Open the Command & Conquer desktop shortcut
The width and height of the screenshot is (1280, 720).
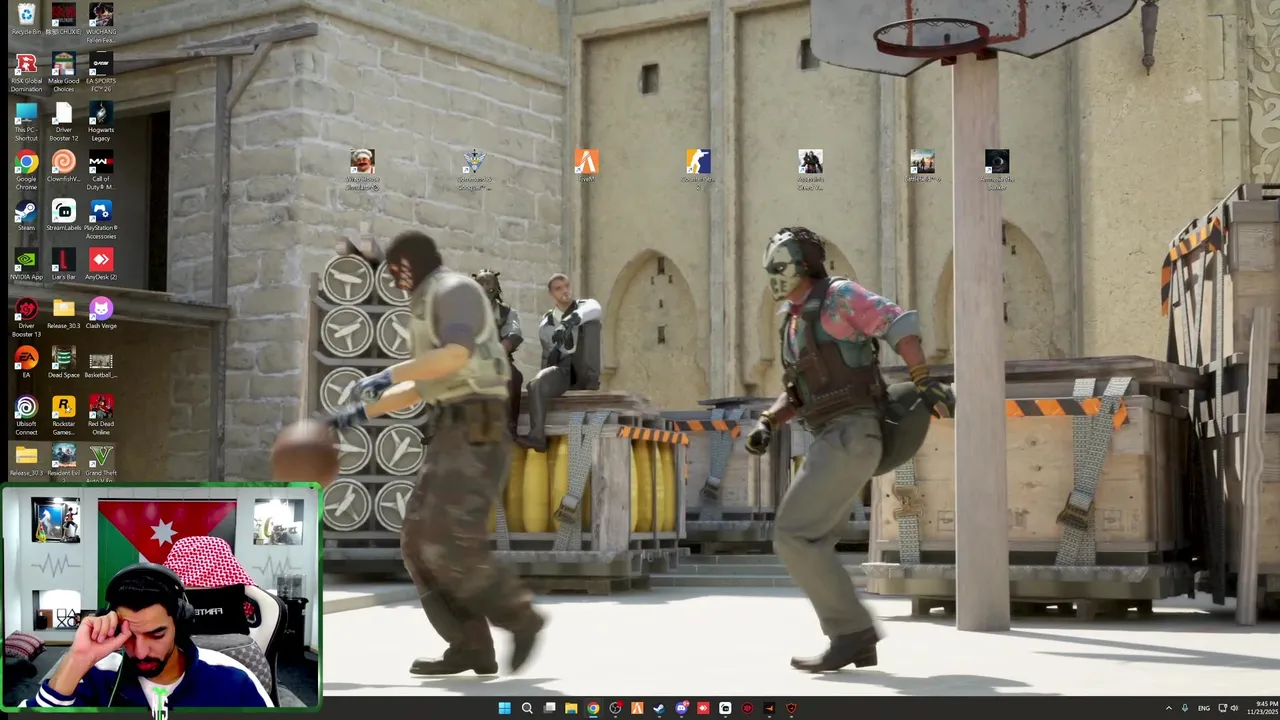pyautogui.click(x=474, y=168)
